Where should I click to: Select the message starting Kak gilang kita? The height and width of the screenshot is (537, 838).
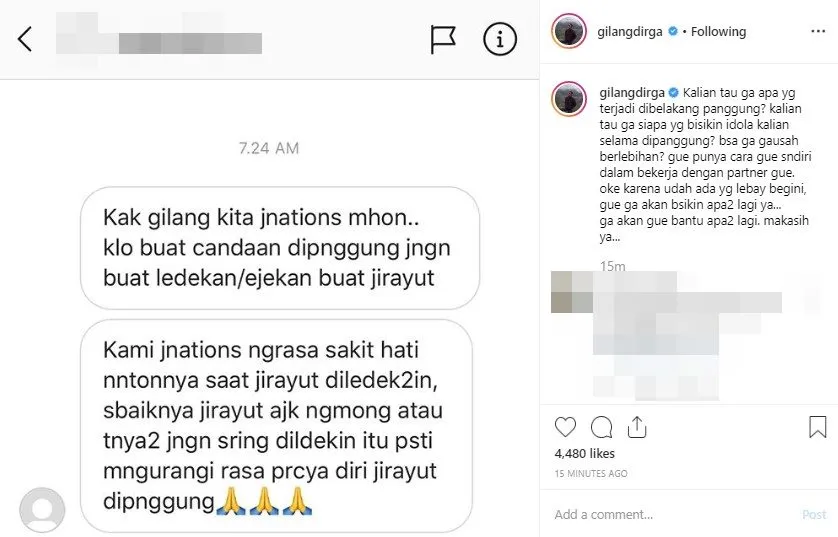[280, 248]
